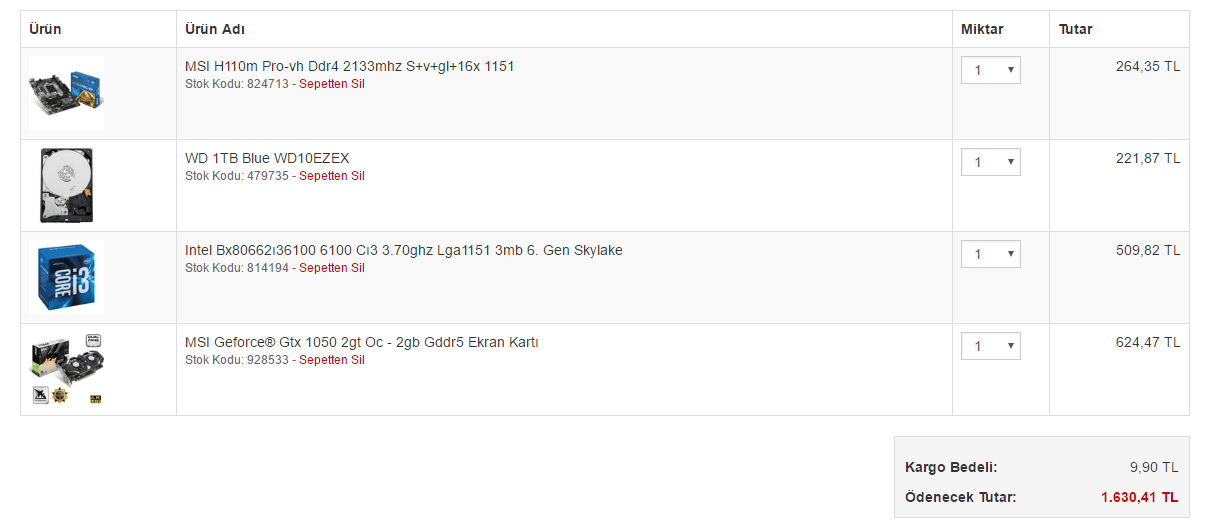Screen dimensions: 1206x528
Task: Click the Tutar column header
Action: click(x=1076, y=29)
